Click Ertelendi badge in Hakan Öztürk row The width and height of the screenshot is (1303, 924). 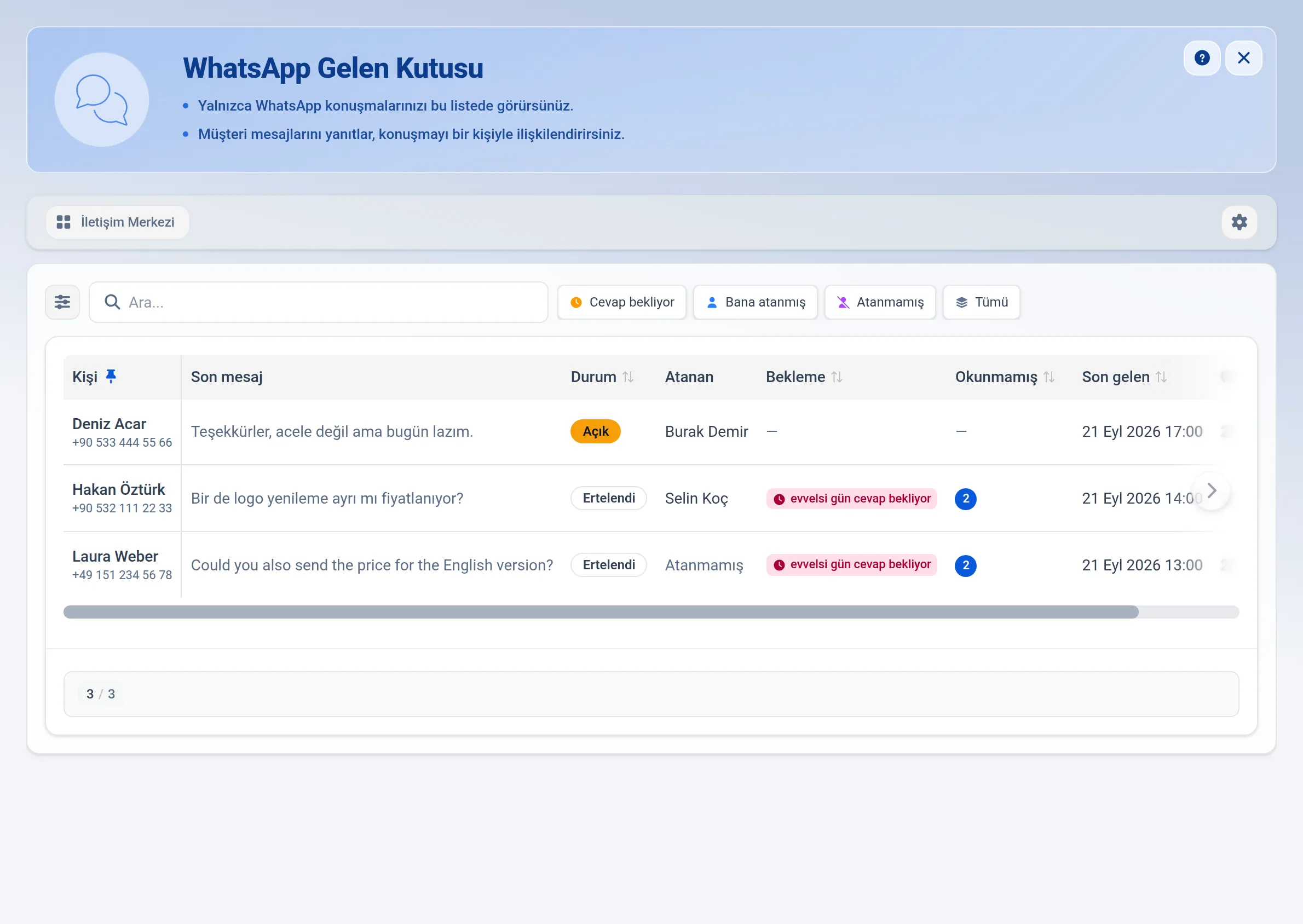point(608,498)
